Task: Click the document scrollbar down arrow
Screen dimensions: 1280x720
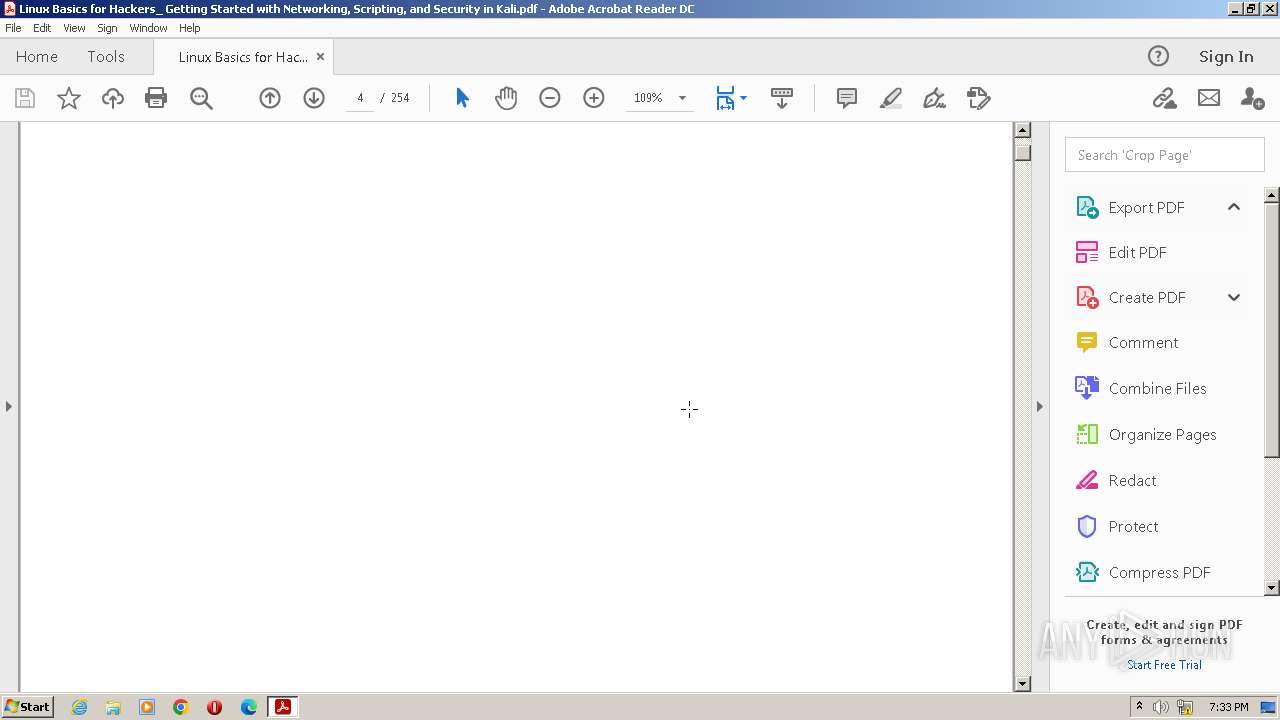Action: pyautogui.click(x=1022, y=684)
